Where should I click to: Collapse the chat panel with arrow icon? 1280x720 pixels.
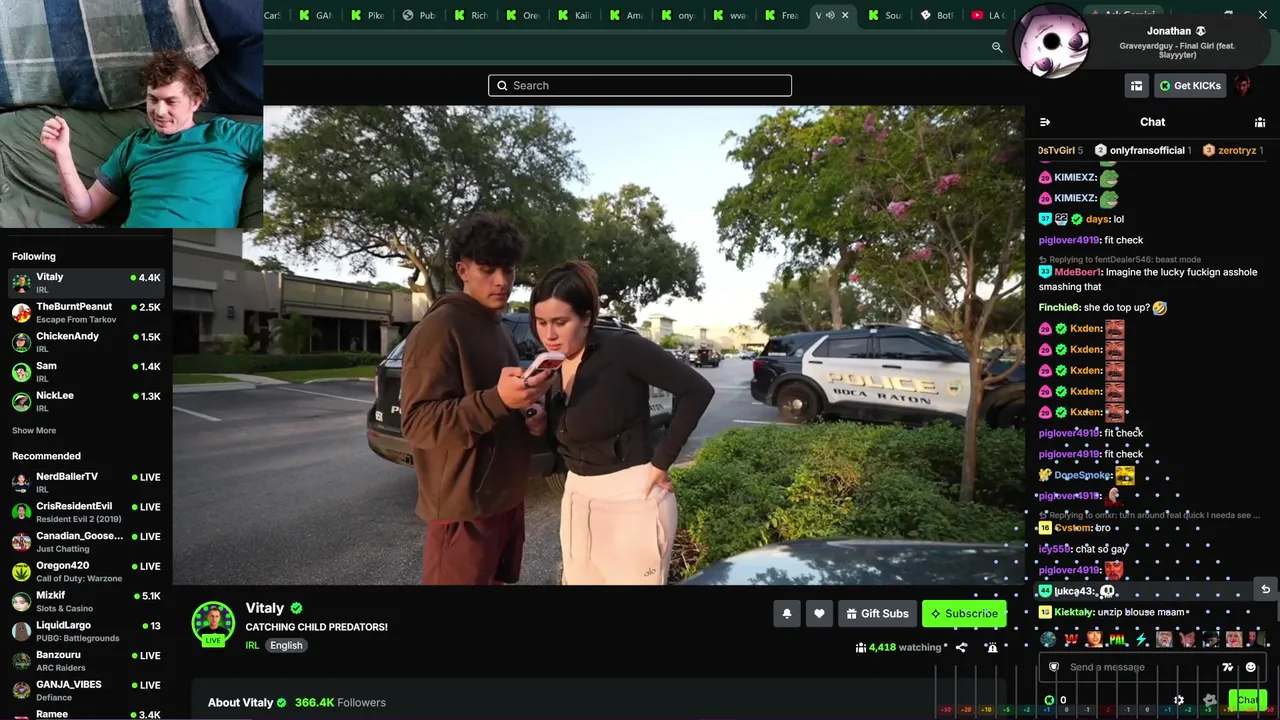[x=1045, y=122]
